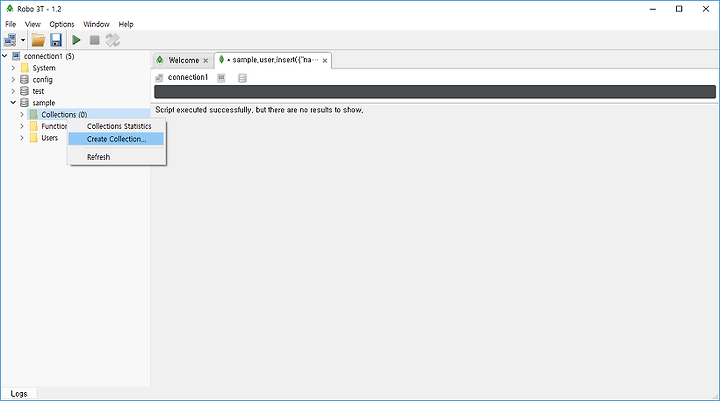
Task: Click the connection1 label in query bar
Action: 188,77
